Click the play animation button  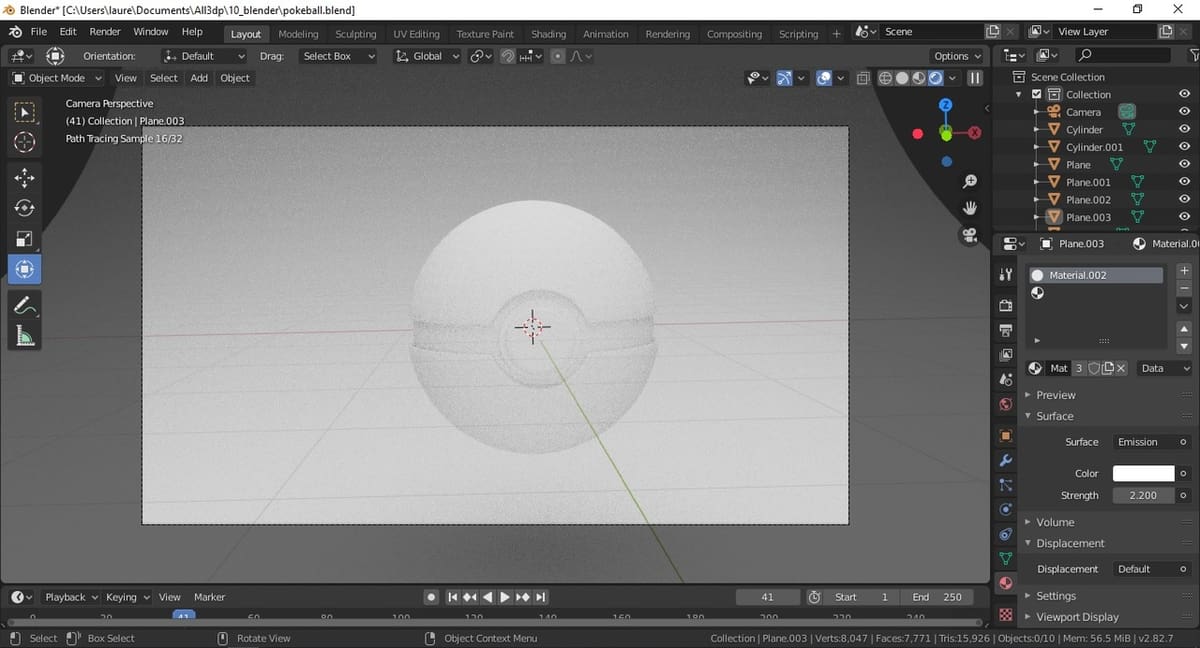(505, 597)
